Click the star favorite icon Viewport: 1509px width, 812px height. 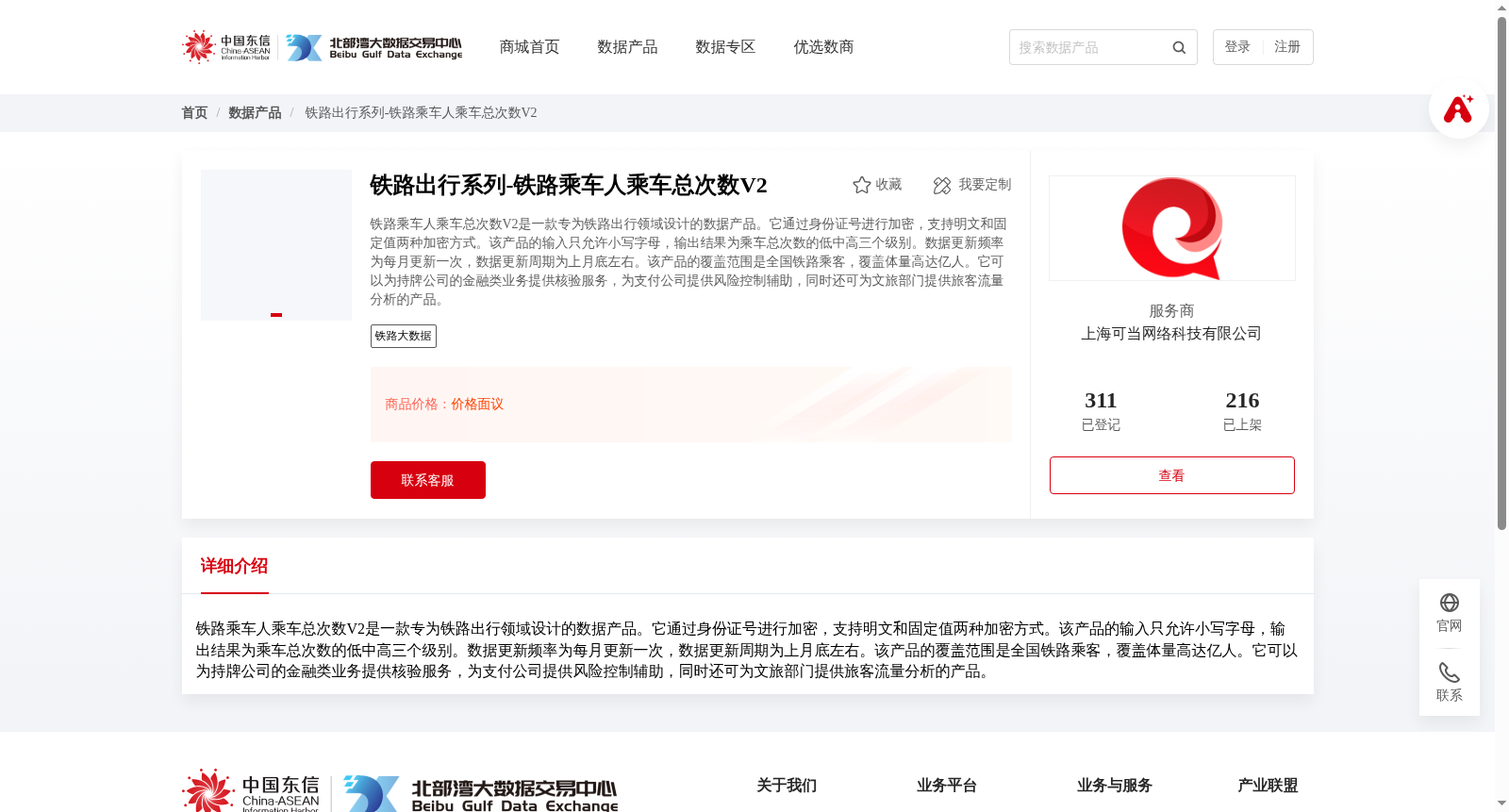861,185
